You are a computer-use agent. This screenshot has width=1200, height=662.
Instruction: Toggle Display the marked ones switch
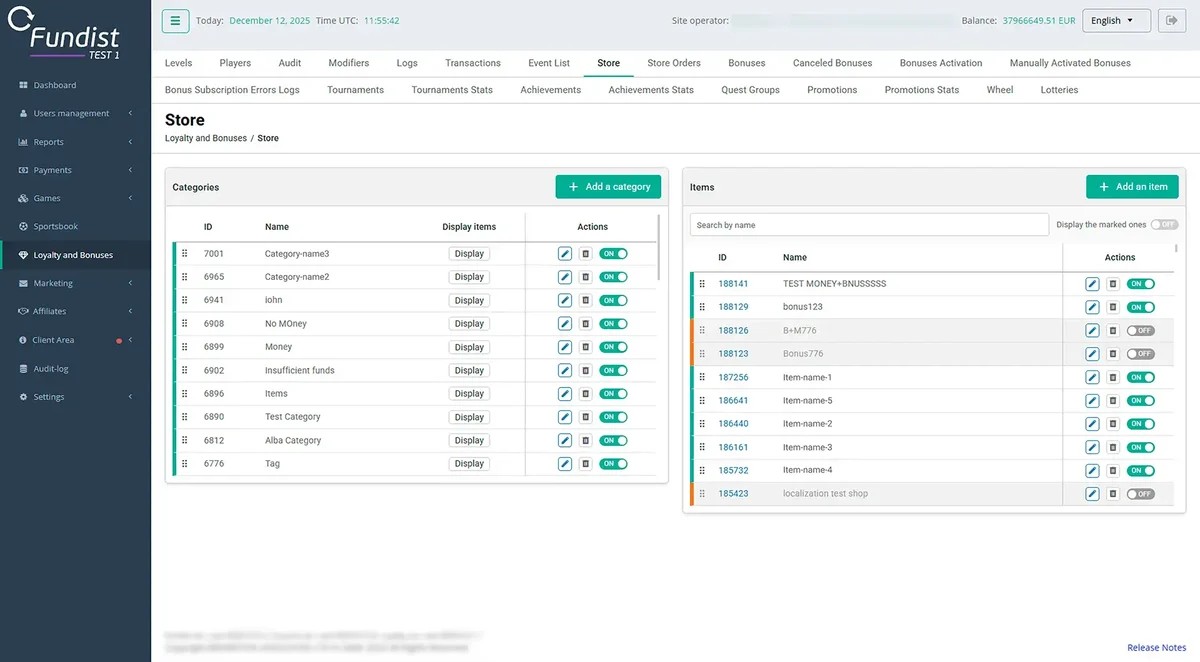[1164, 225]
